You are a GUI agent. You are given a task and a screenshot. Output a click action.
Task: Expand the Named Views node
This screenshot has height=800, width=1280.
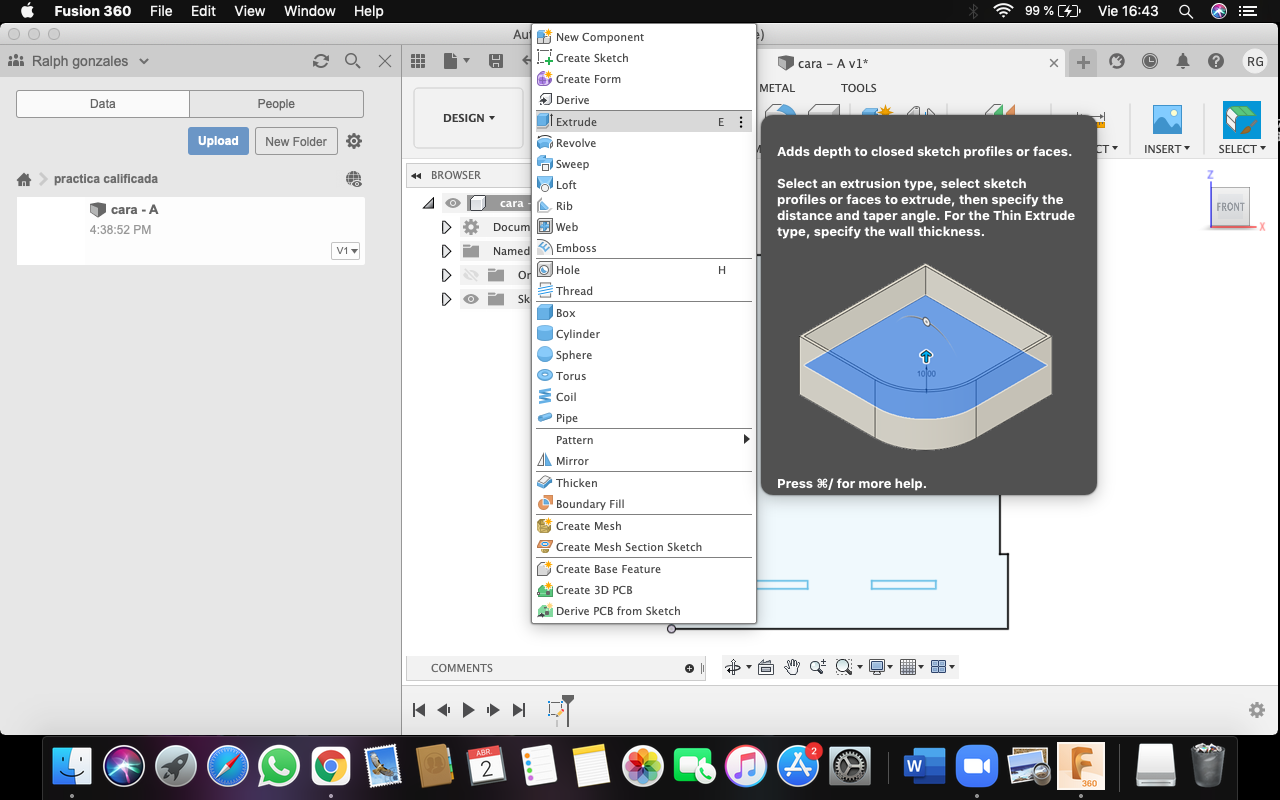pos(446,251)
